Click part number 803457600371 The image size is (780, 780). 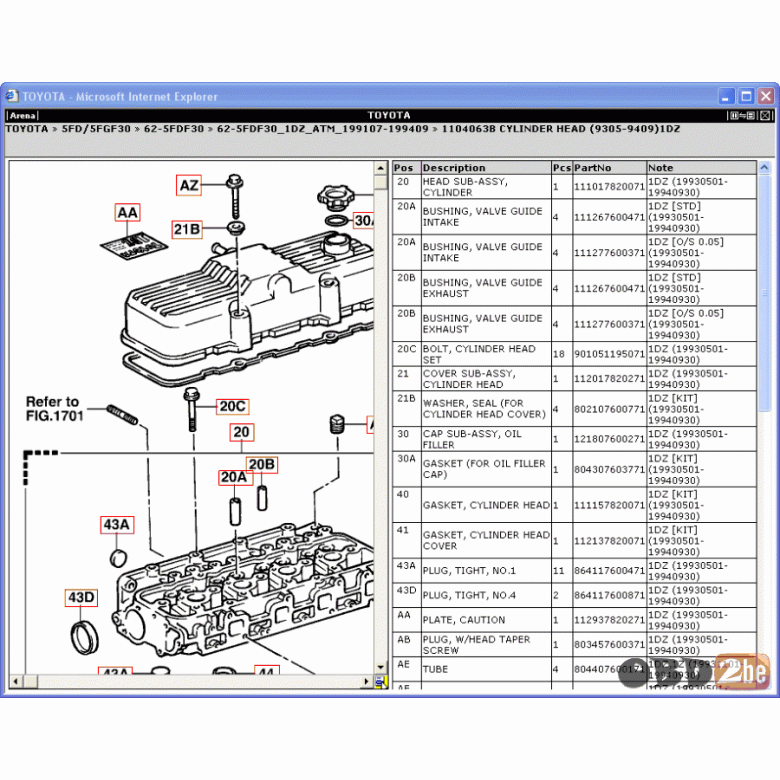[609, 645]
